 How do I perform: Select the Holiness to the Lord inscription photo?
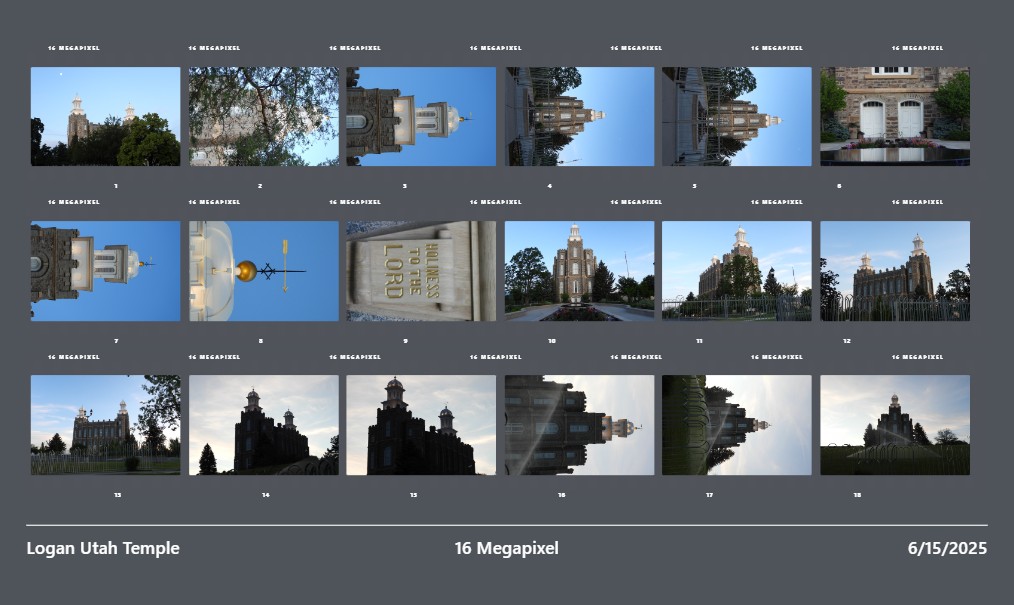click(421, 271)
